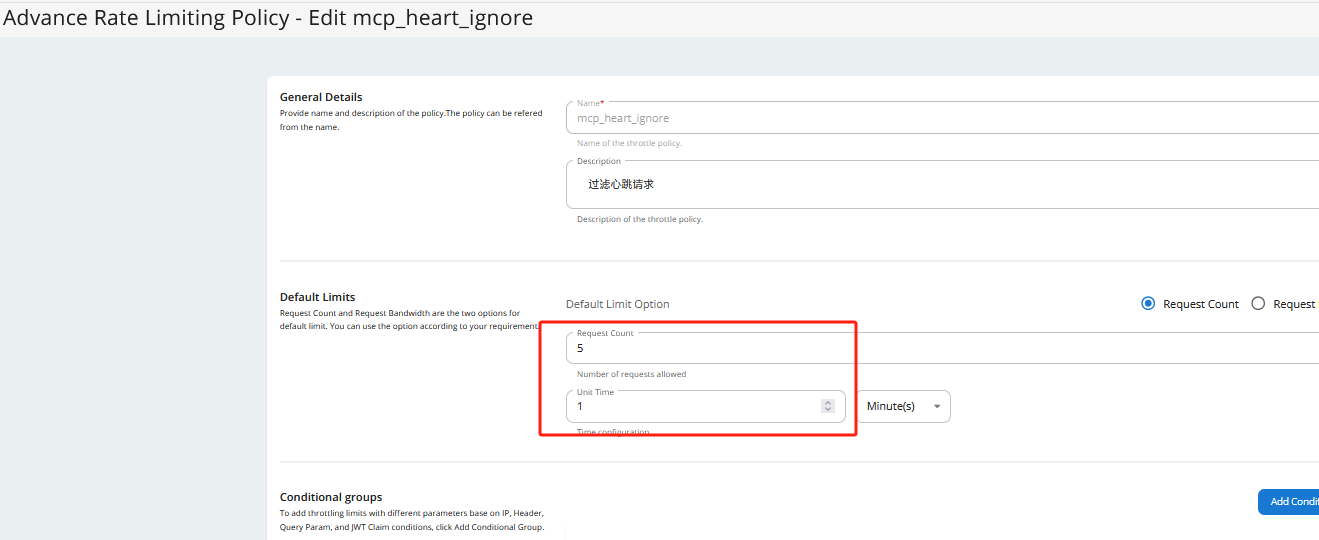
Task: Click the Name field containing mcp_heart_ignore
Action: [x=942, y=117]
